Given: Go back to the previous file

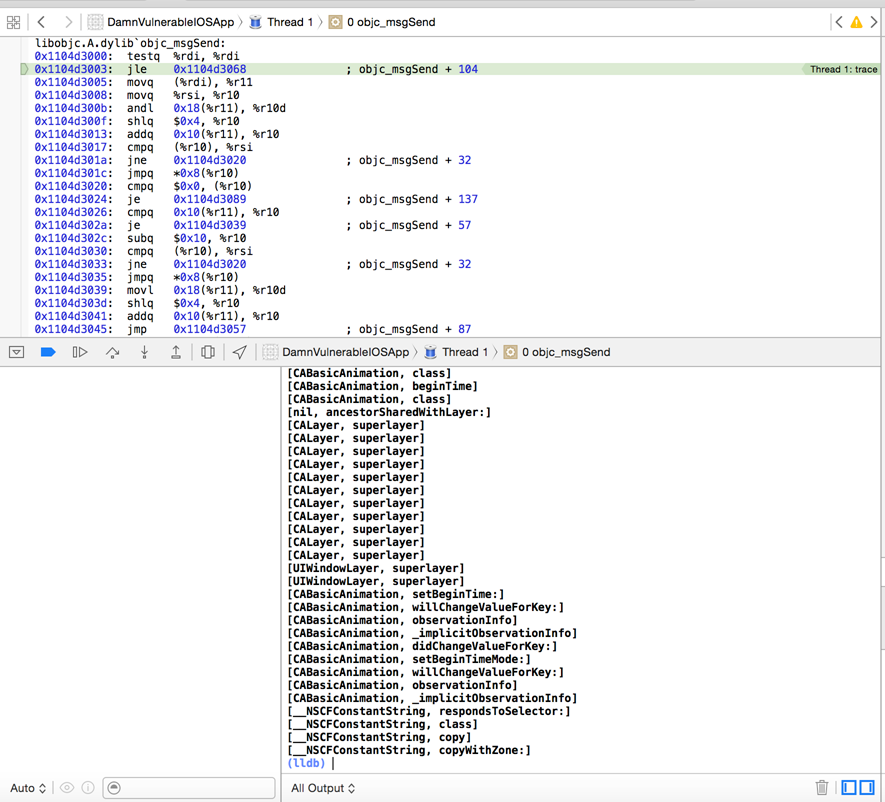Looking at the screenshot, I should coord(41,22).
